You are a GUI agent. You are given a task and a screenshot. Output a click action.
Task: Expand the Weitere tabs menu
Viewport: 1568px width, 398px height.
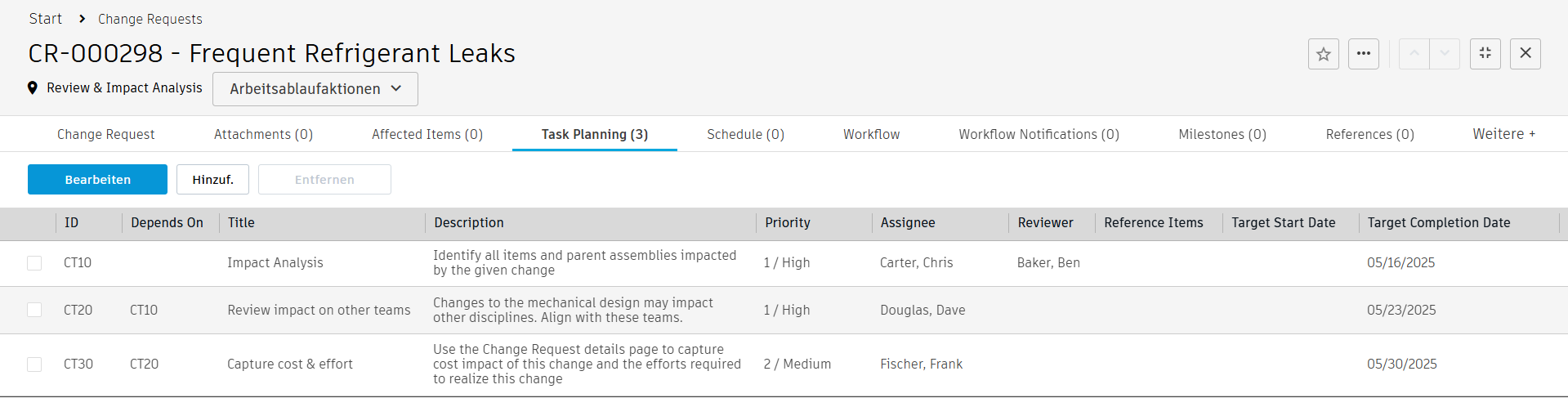pos(1503,134)
